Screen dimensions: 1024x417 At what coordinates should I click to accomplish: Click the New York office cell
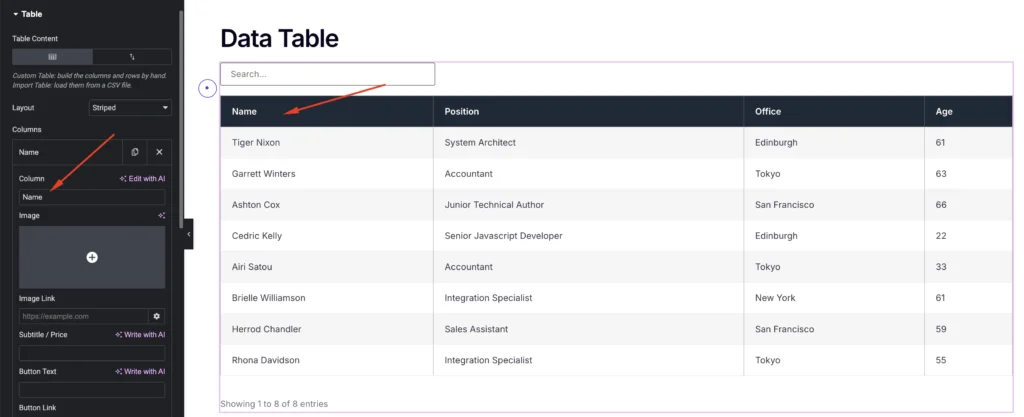834,298
